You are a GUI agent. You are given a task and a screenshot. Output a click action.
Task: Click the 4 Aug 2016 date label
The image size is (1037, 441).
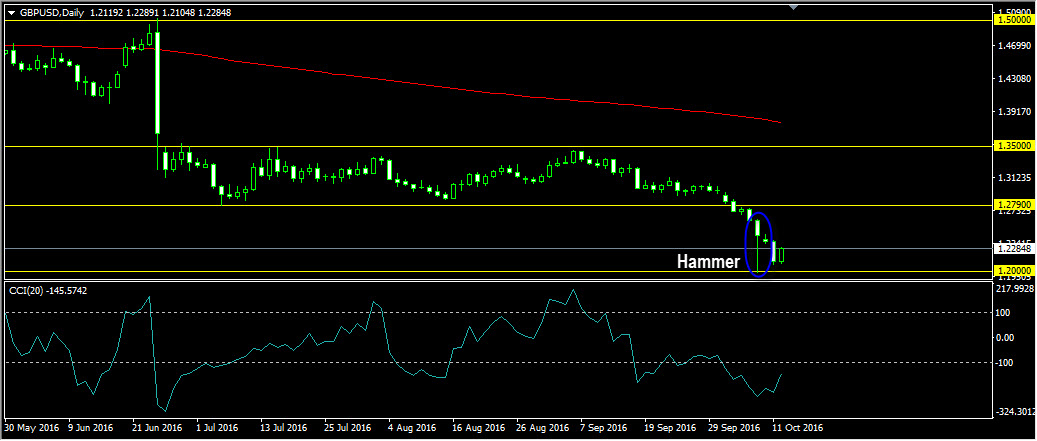[411, 428]
